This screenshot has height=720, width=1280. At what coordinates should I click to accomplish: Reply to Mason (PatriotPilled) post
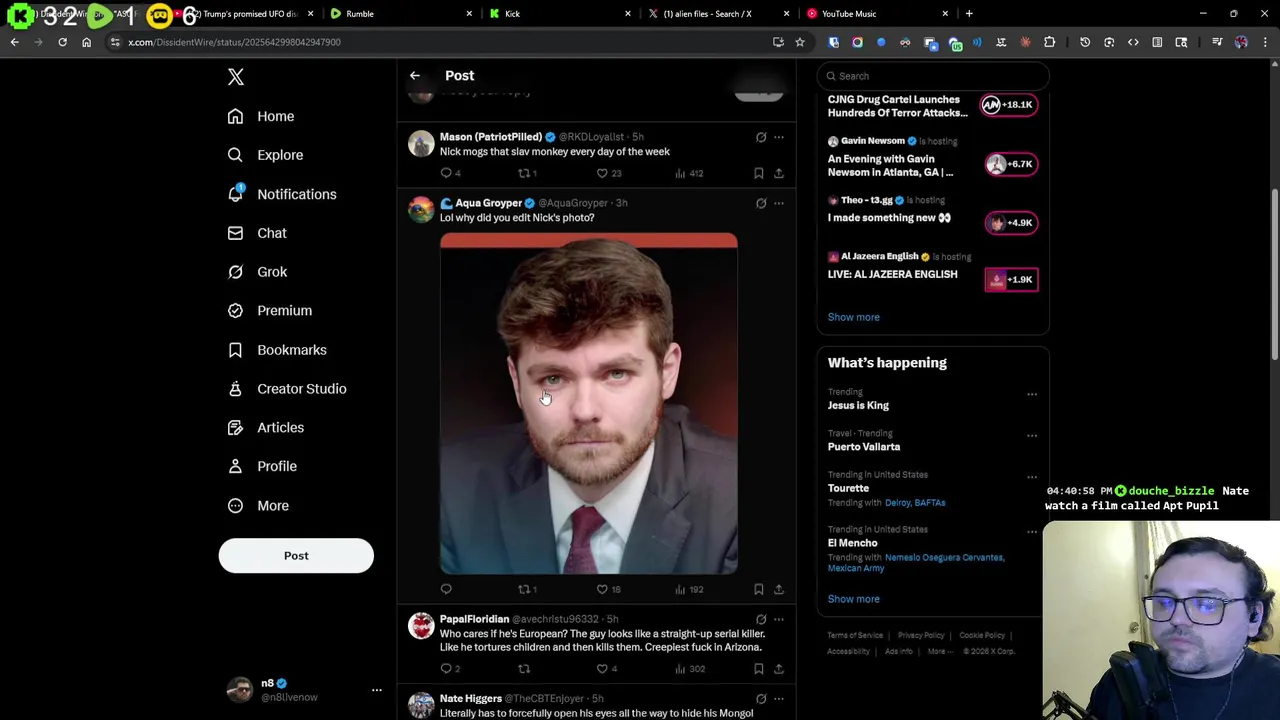(x=446, y=173)
